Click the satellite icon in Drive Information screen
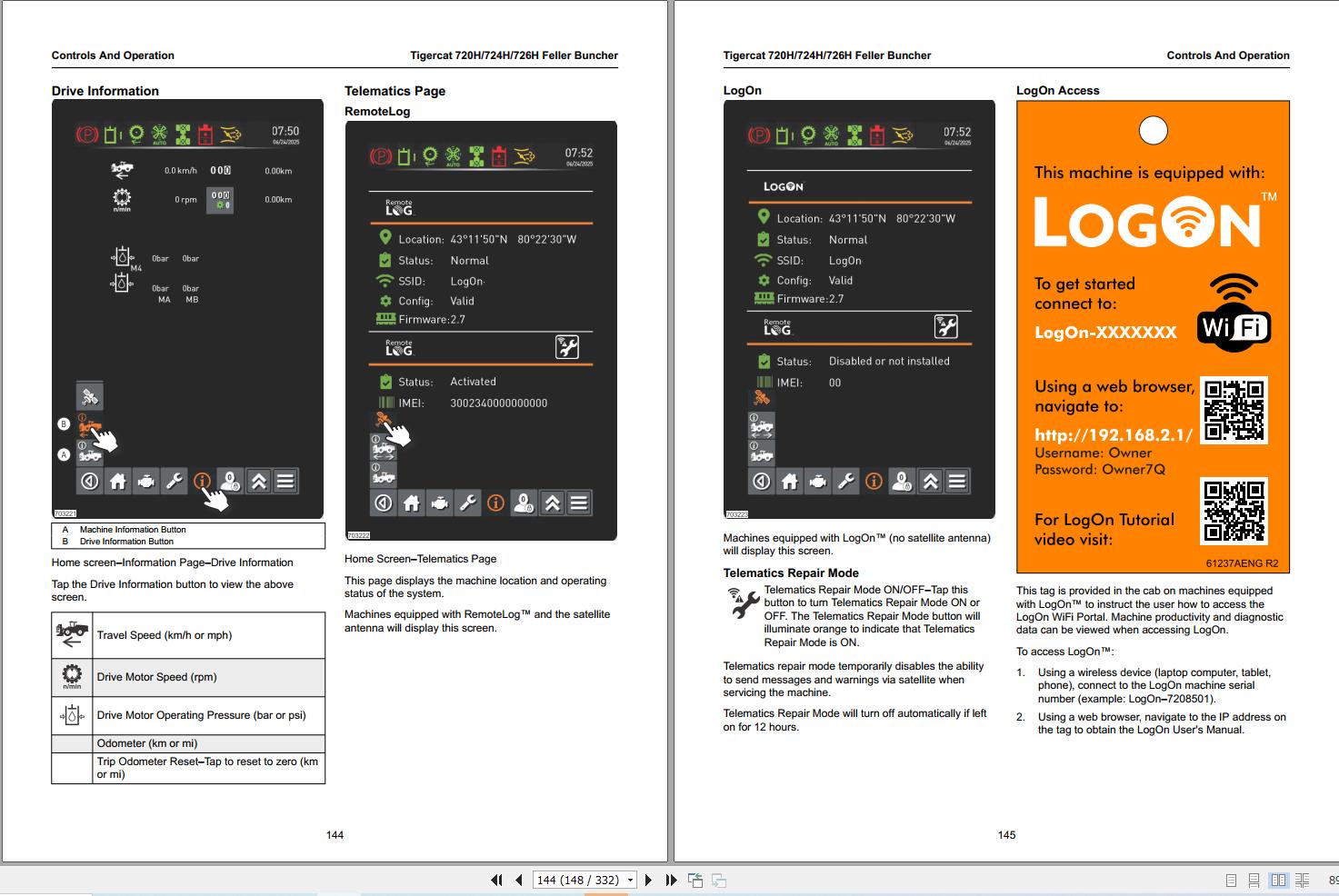This screenshot has width=1339, height=896. (x=89, y=396)
